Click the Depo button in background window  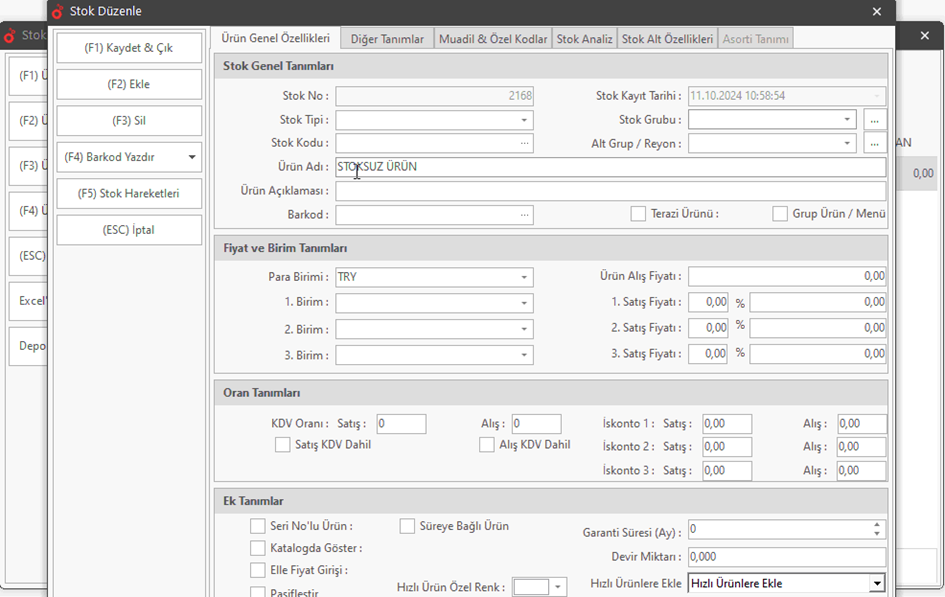pyautogui.click(x=28, y=346)
